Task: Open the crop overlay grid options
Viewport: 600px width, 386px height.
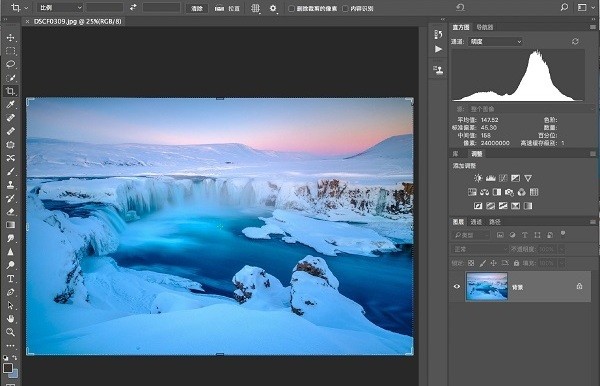Action: 255,8
